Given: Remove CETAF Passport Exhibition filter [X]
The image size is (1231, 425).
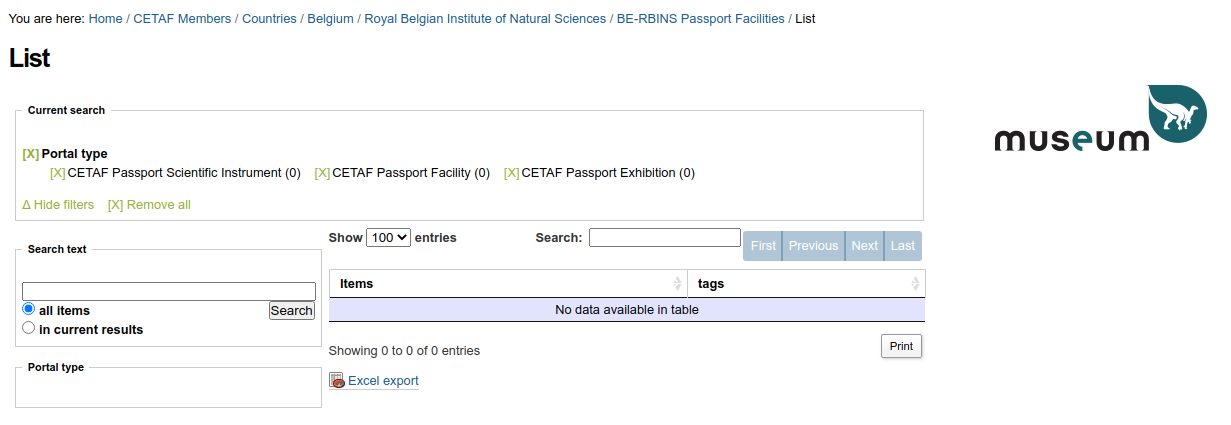Looking at the screenshot, I should [x=511, y=173].
